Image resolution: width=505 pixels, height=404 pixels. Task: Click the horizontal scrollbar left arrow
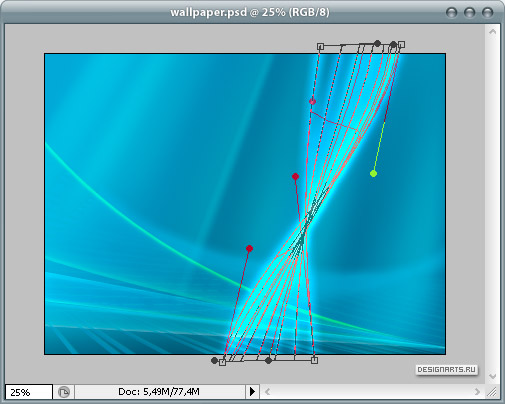(x=267, y=392)
